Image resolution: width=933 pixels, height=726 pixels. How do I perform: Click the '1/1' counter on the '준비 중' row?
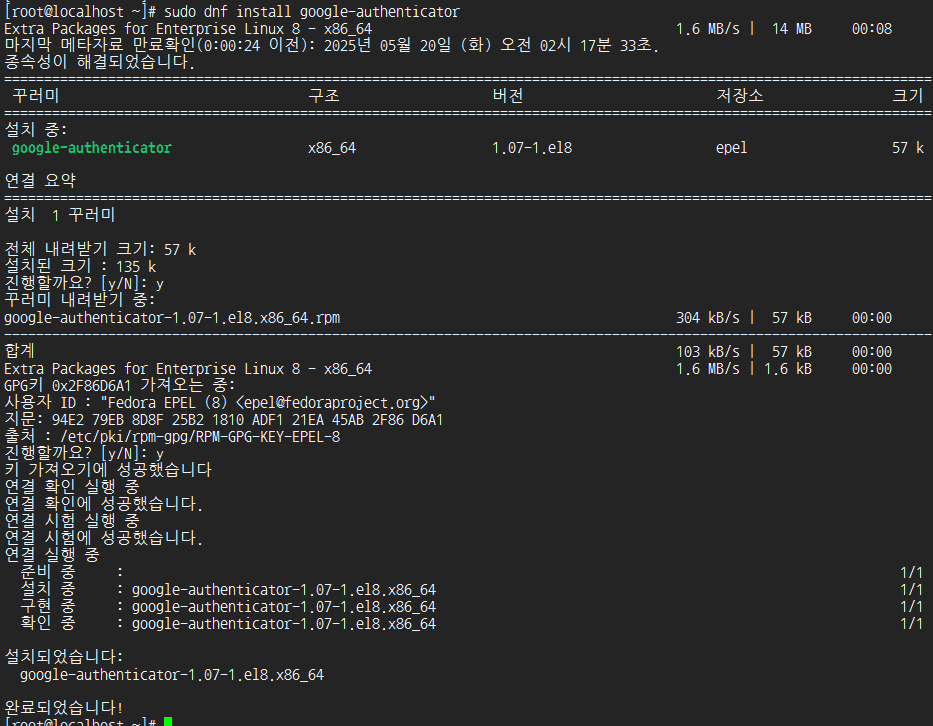tap(911, 572)
